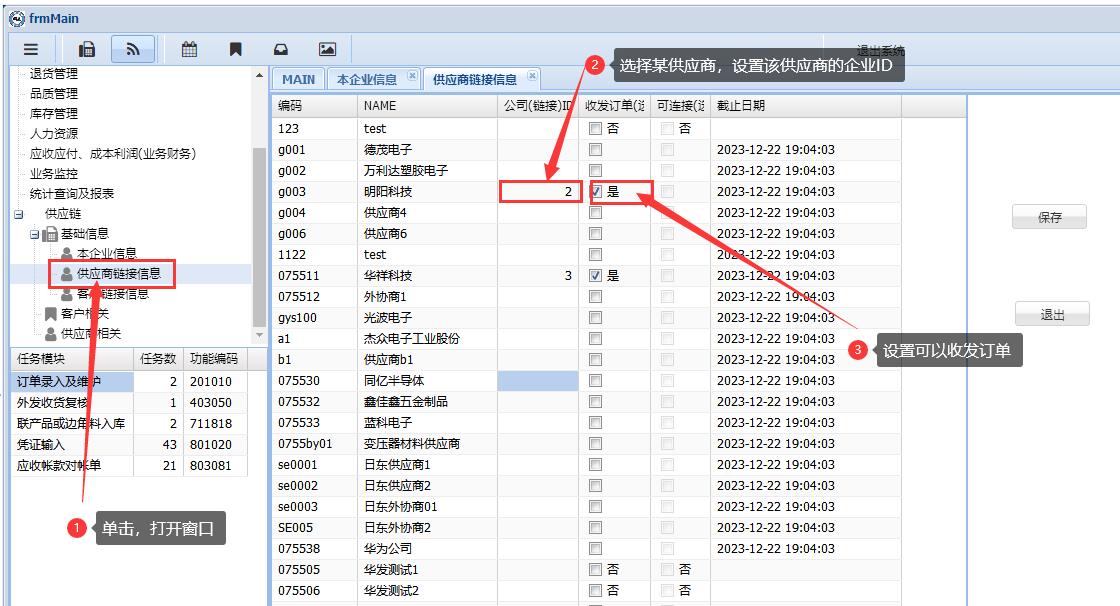Click the picture toolbar icon
The image size is (1120, 606).
pyautogui.click(x=327, y=49)
